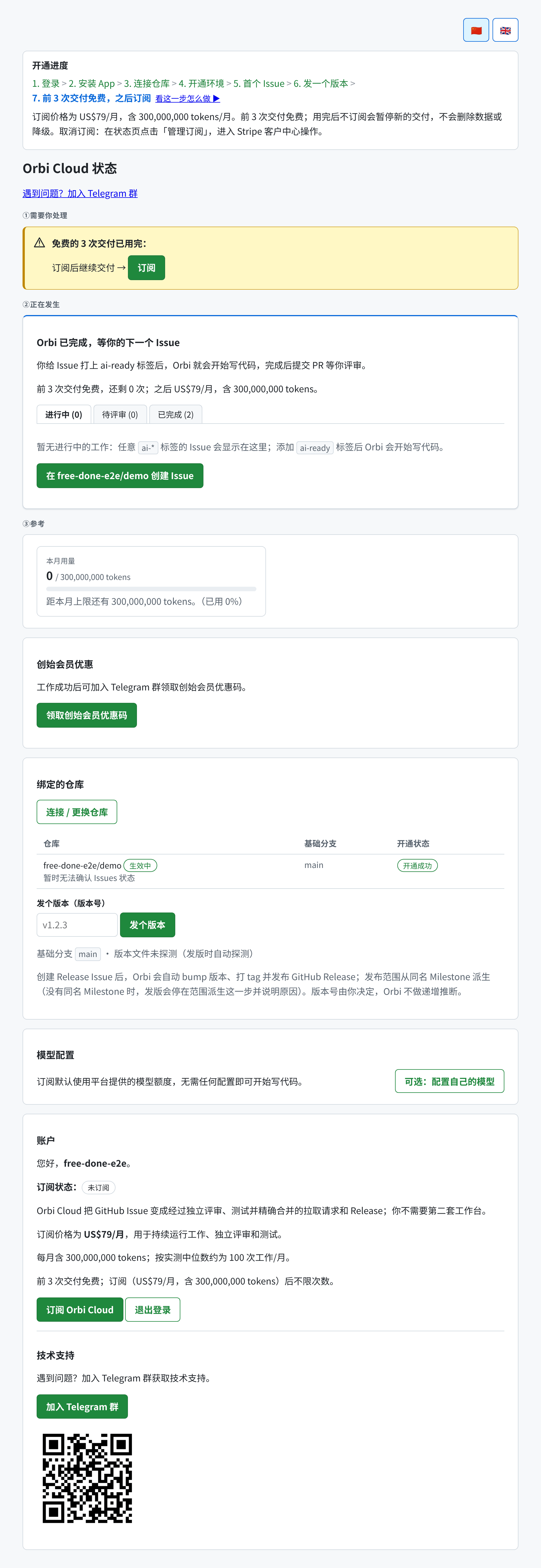This screenshot has width=541, height=1568.
Task: Select the 已完成 (2) tab
Action: (x=176, y=415)
